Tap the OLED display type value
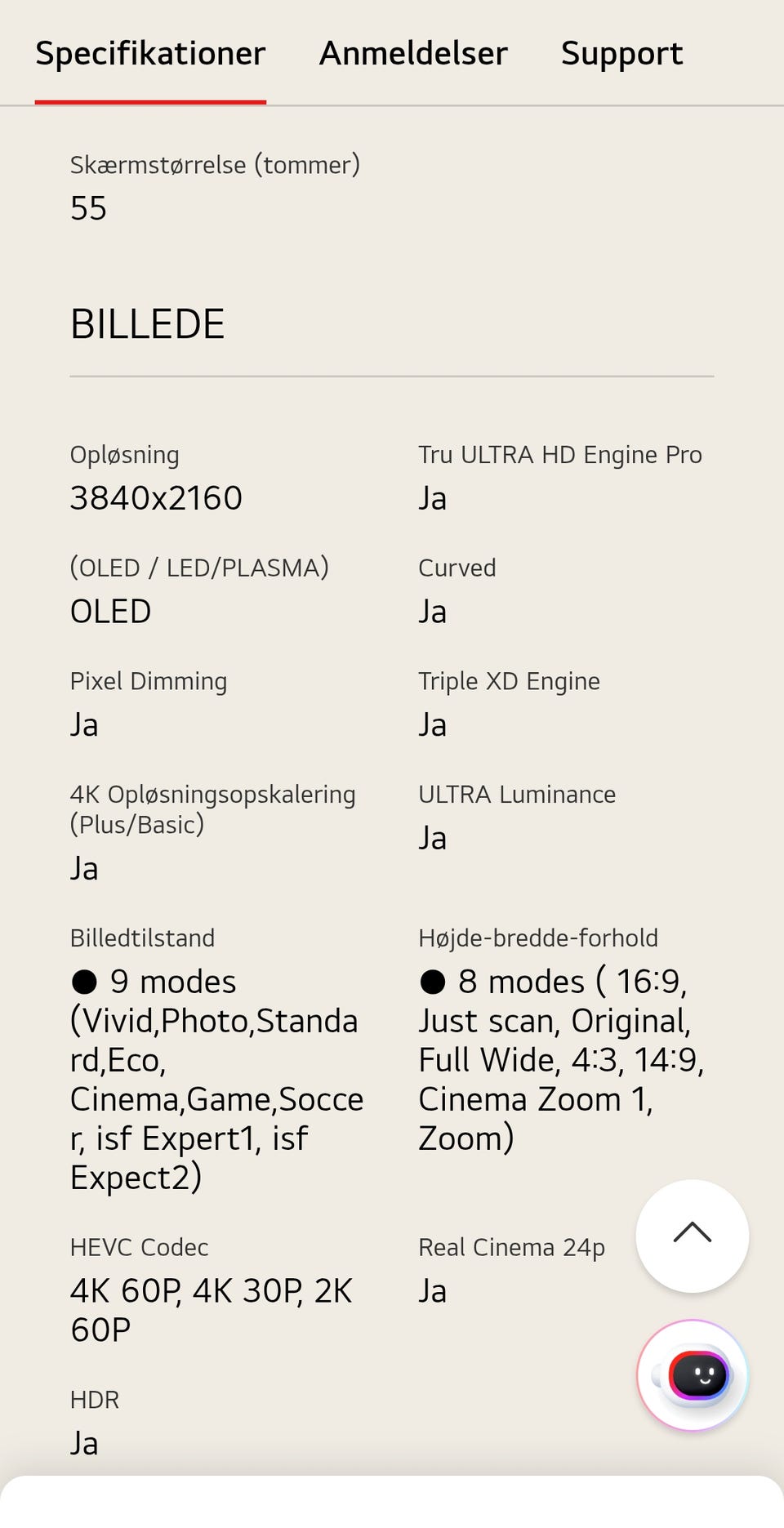784x1528 pixels. pos(111,612)
